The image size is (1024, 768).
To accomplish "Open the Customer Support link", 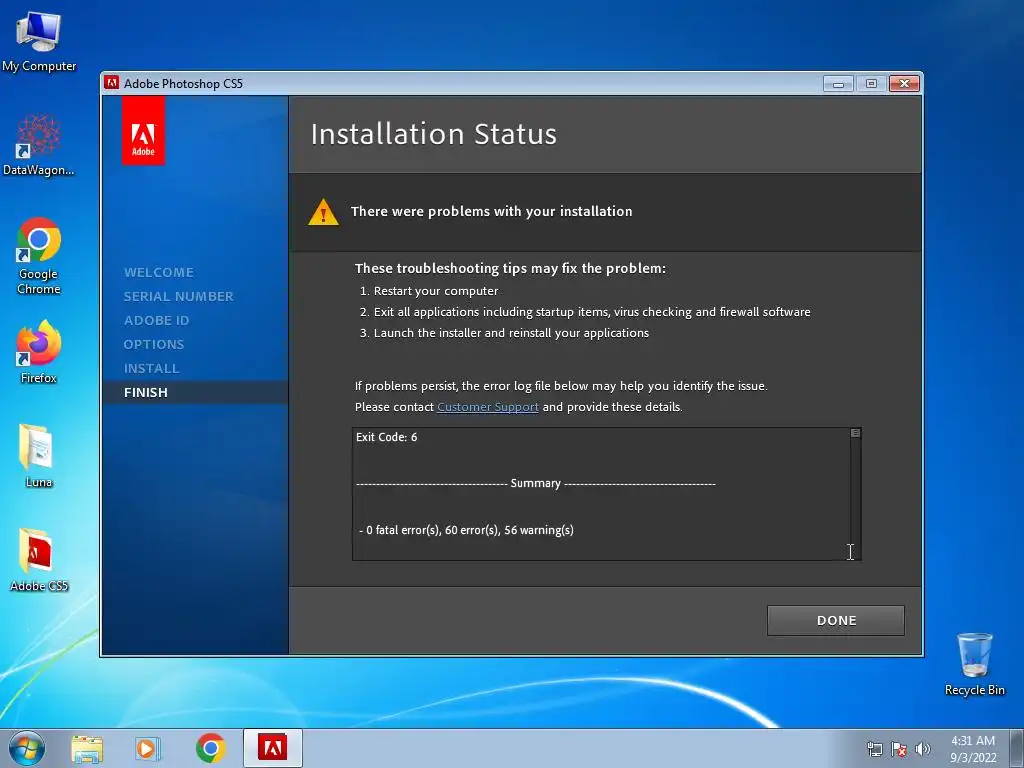I will [x=488, y=407].
